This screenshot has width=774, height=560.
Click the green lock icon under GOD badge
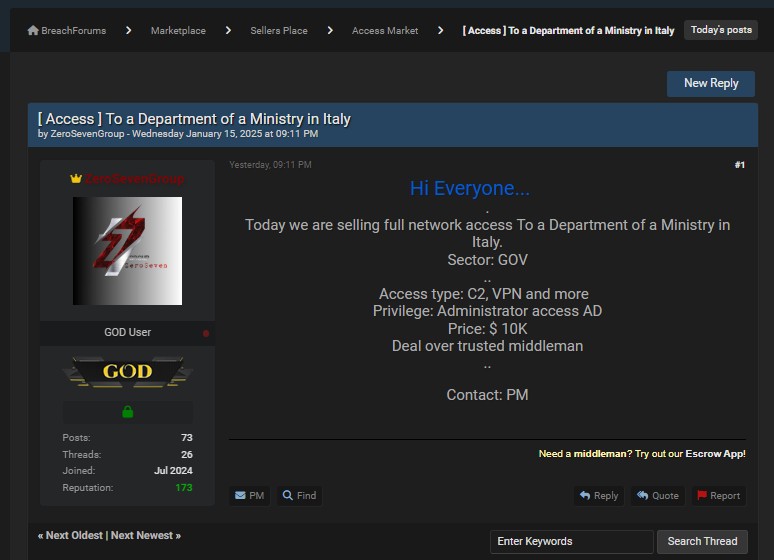(x=127, y=412)
